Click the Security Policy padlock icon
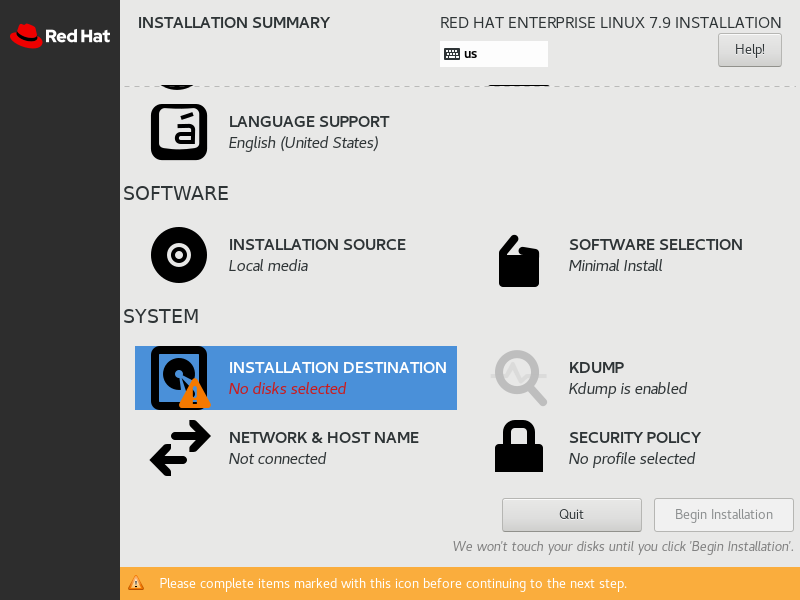Image resolution: width=800 pixels, height=600 pixels. coord(519,446)
